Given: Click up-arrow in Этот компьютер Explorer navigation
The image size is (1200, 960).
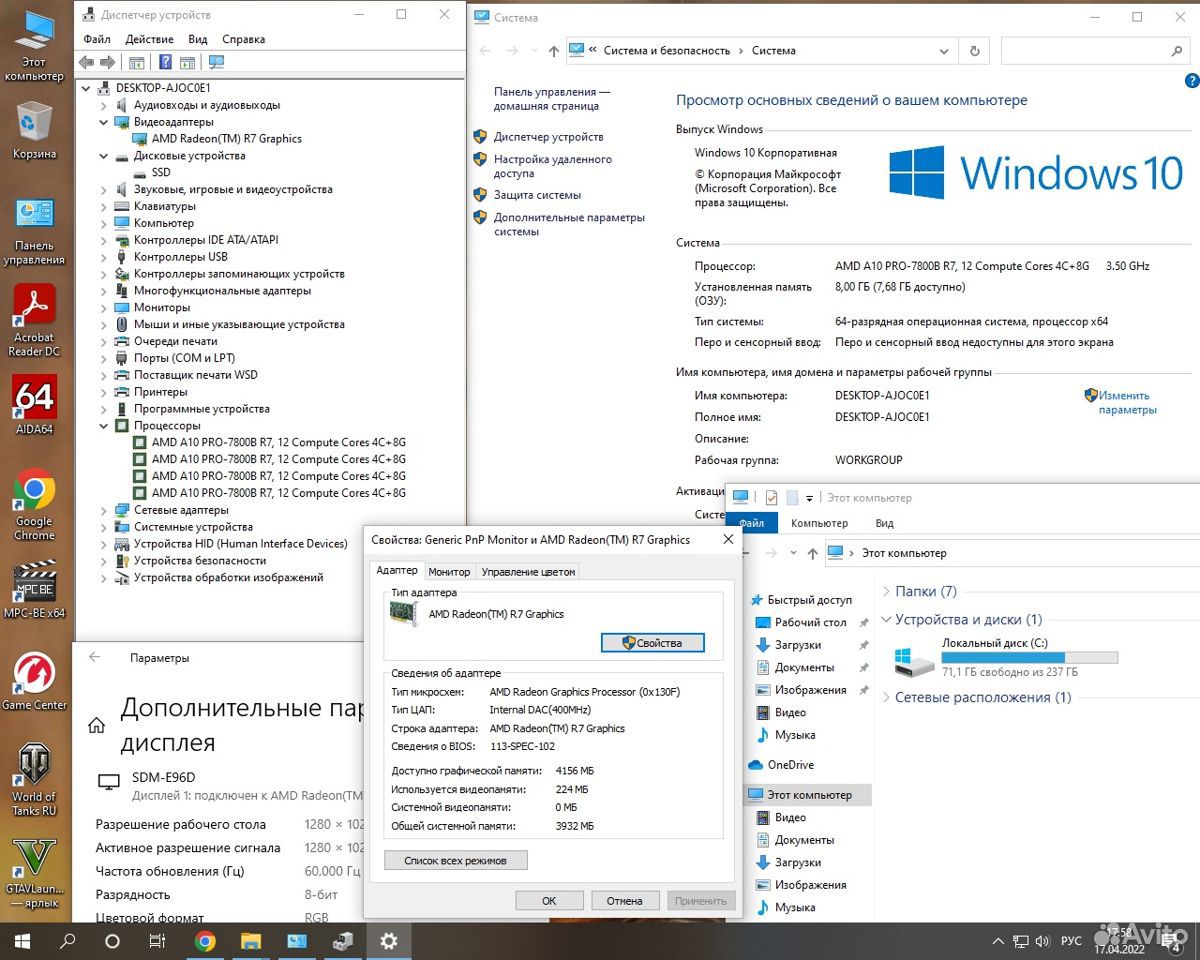Looking at the screenshot, I should 811,553.
